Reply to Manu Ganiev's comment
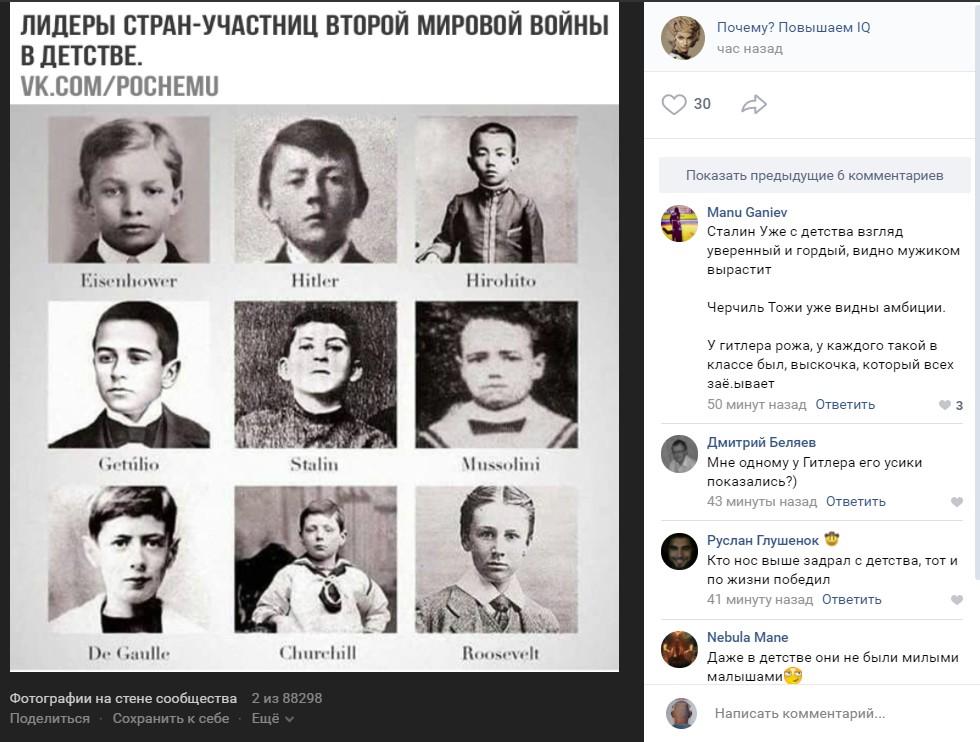 (x=845, y=404)
